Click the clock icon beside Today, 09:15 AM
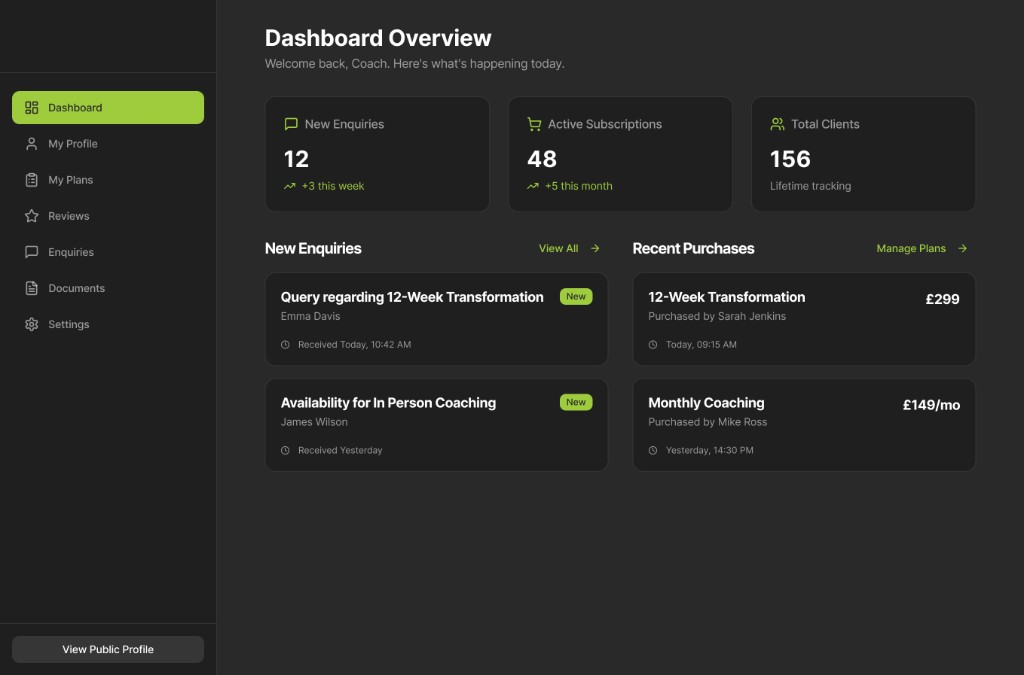The height and width of the screenshot is (675, 1024). pyautogui.click(x=653, y=345)
